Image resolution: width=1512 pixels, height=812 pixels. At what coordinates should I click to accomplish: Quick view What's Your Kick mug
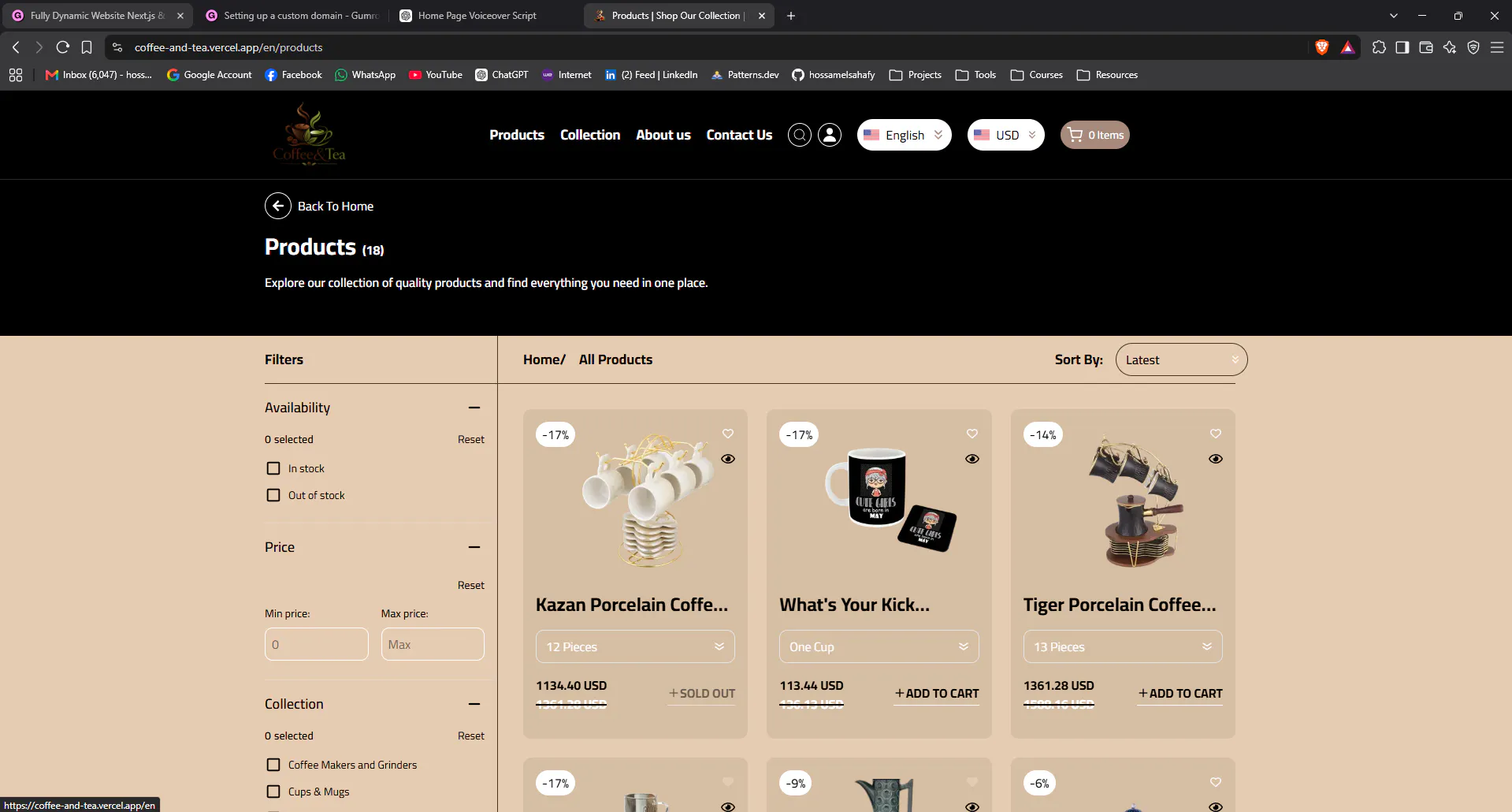(x=972, y=459)
